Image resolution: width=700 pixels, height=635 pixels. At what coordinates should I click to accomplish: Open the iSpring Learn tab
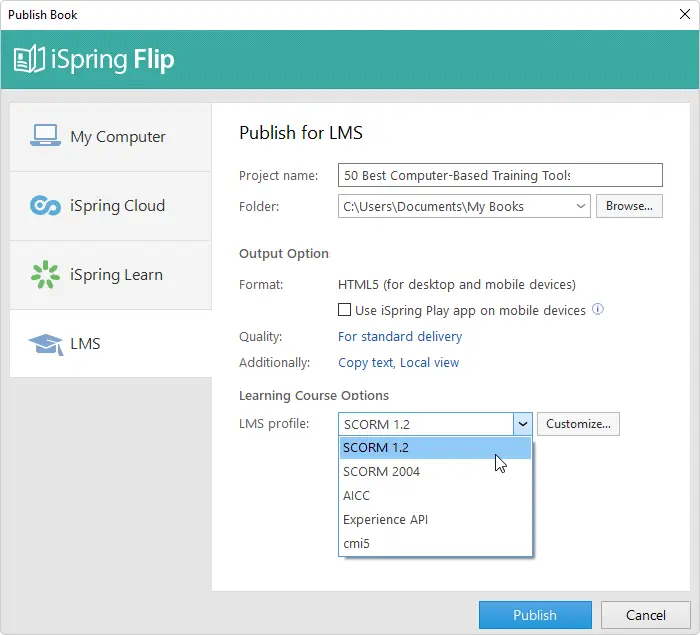coord(111,275)
